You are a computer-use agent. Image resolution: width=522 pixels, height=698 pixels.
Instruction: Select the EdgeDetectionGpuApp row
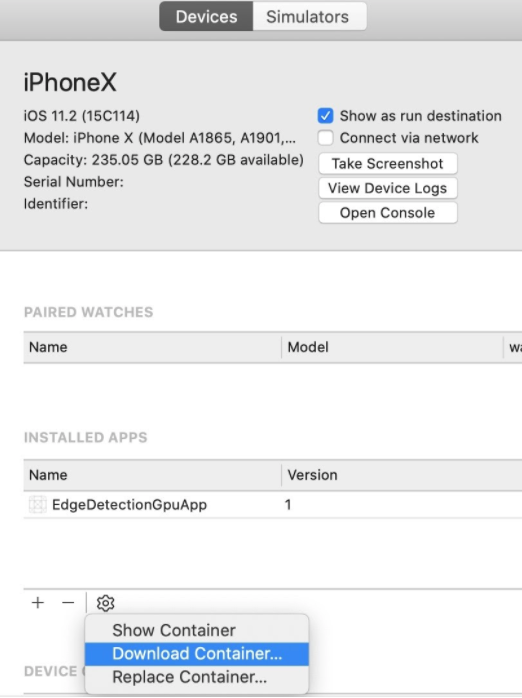coord(273,504)
